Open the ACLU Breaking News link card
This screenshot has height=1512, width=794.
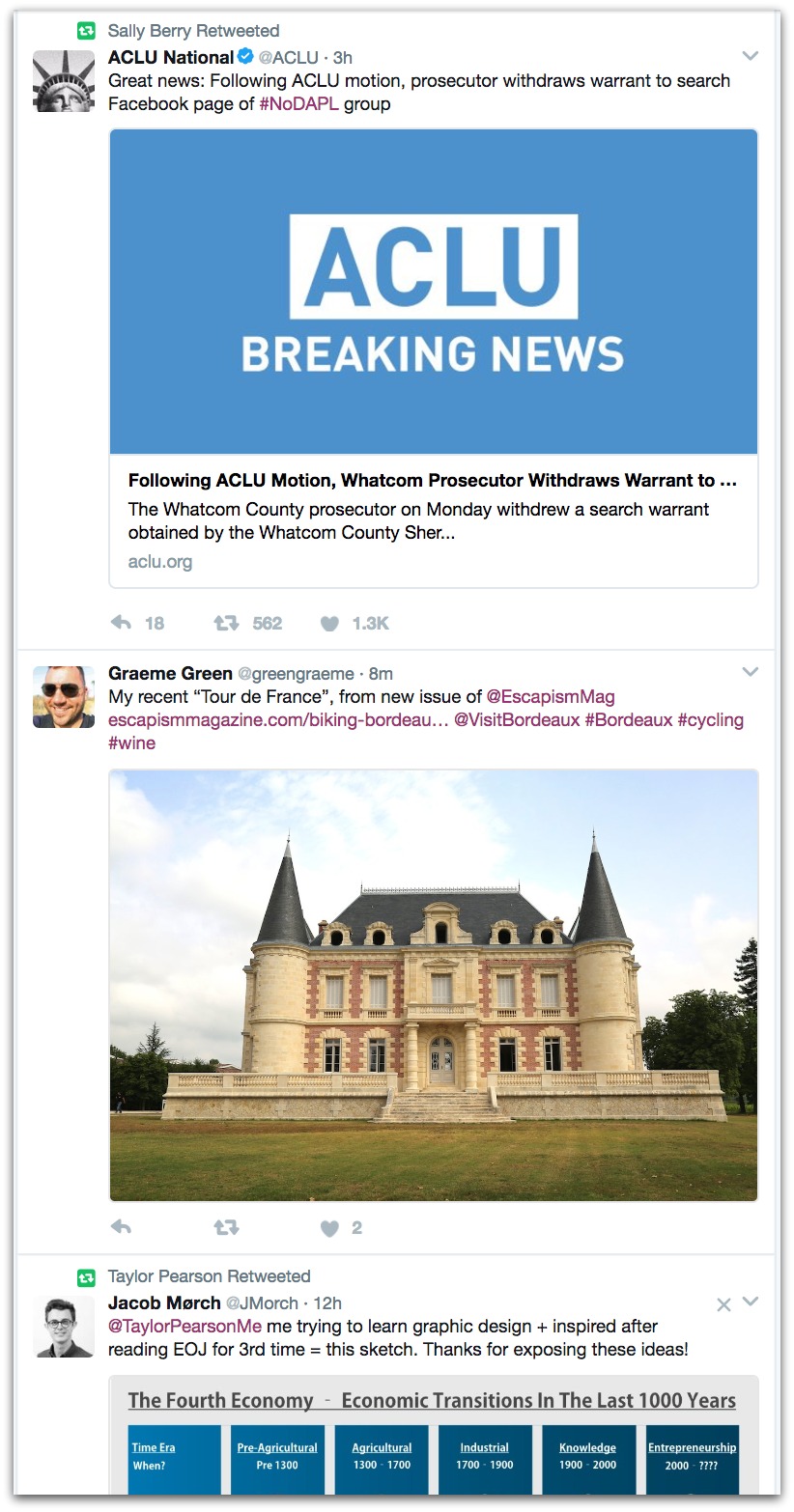[x=434, y=358]
